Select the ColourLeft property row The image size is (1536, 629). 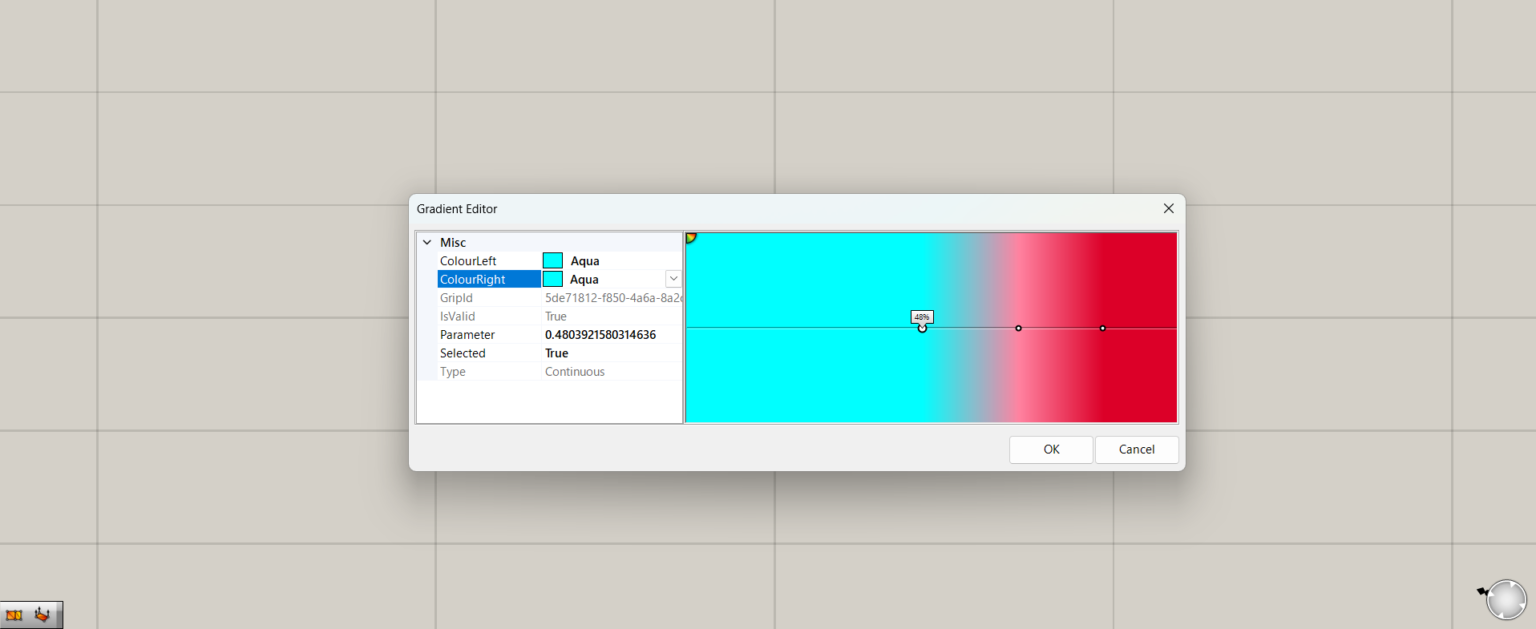(x=470, y=260)
